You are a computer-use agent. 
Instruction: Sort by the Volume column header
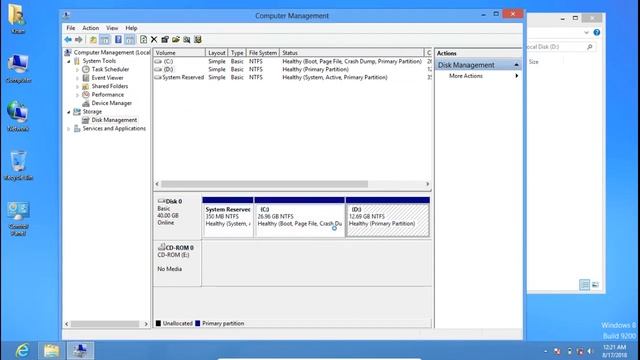click(179, 53)
